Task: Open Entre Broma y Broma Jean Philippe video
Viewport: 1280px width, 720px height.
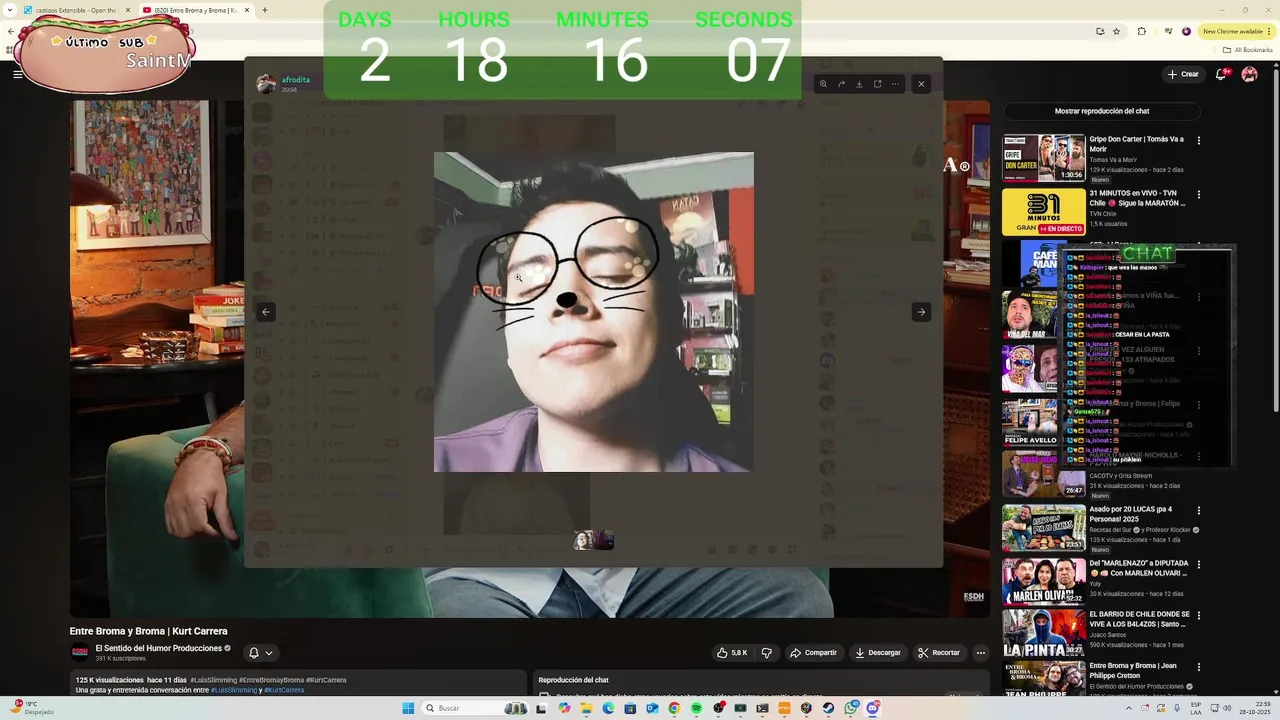Action: (x=1043, y=678)
